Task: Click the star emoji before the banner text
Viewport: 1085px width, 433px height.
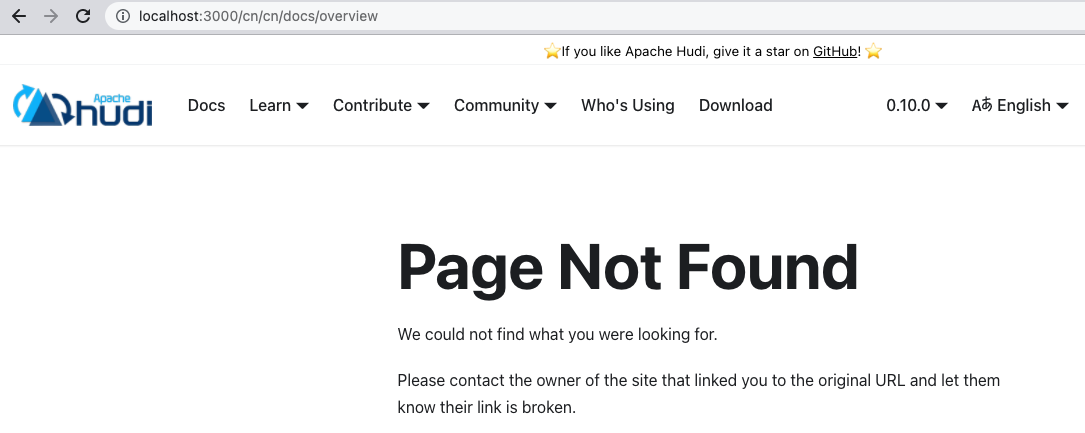Action: [551, 51]
